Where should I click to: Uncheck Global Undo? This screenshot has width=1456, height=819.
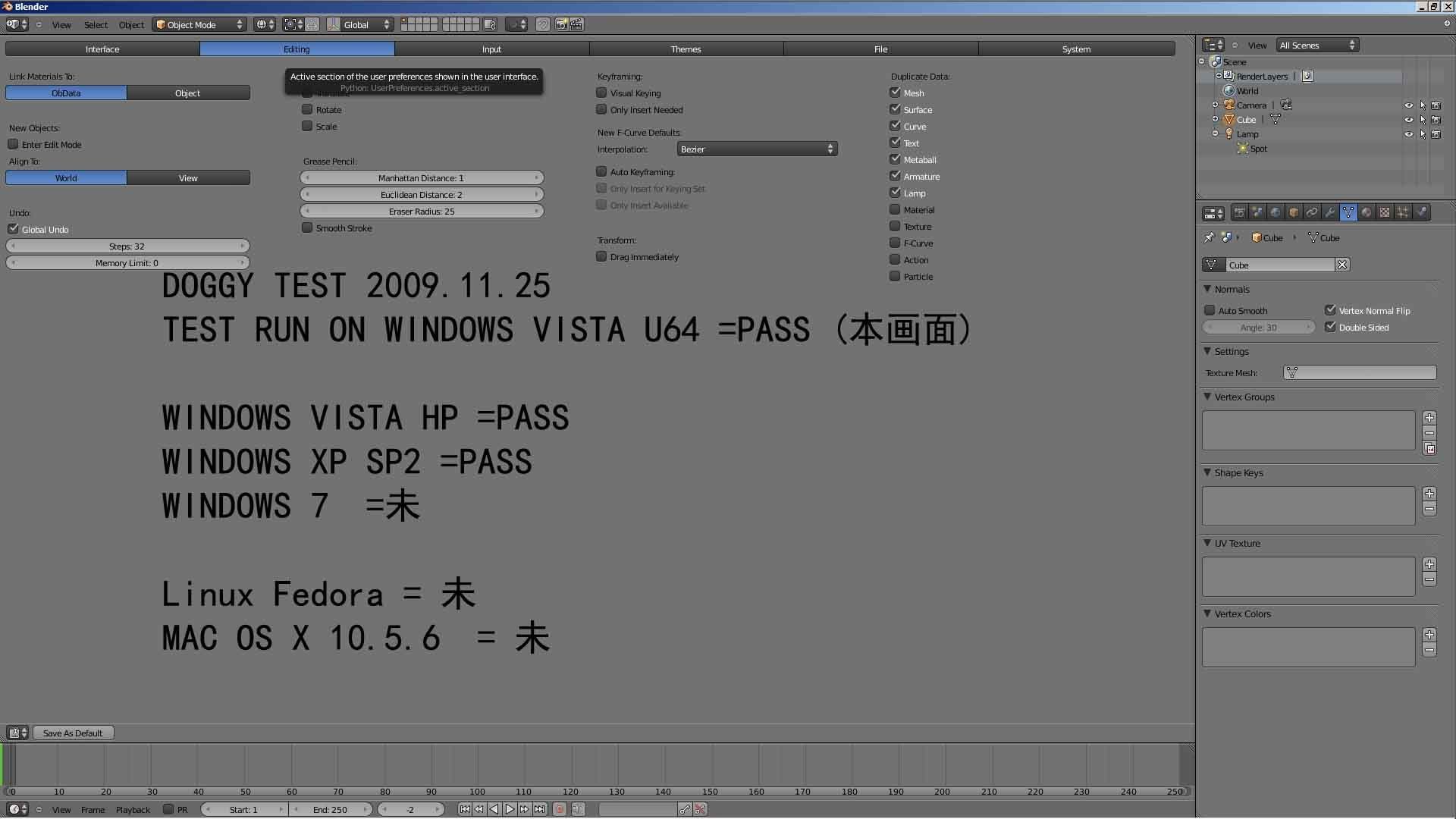pos(14,229)
